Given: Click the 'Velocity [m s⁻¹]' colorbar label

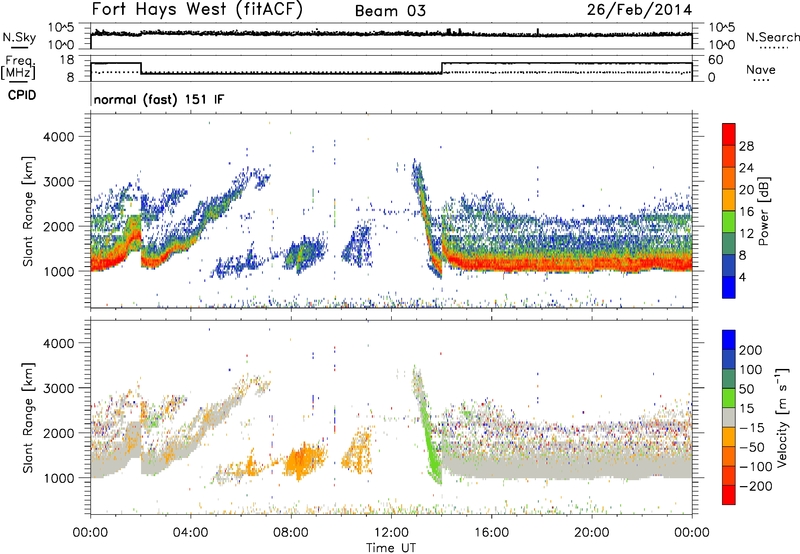Looking at the screenshot, I should coord(782,417).
